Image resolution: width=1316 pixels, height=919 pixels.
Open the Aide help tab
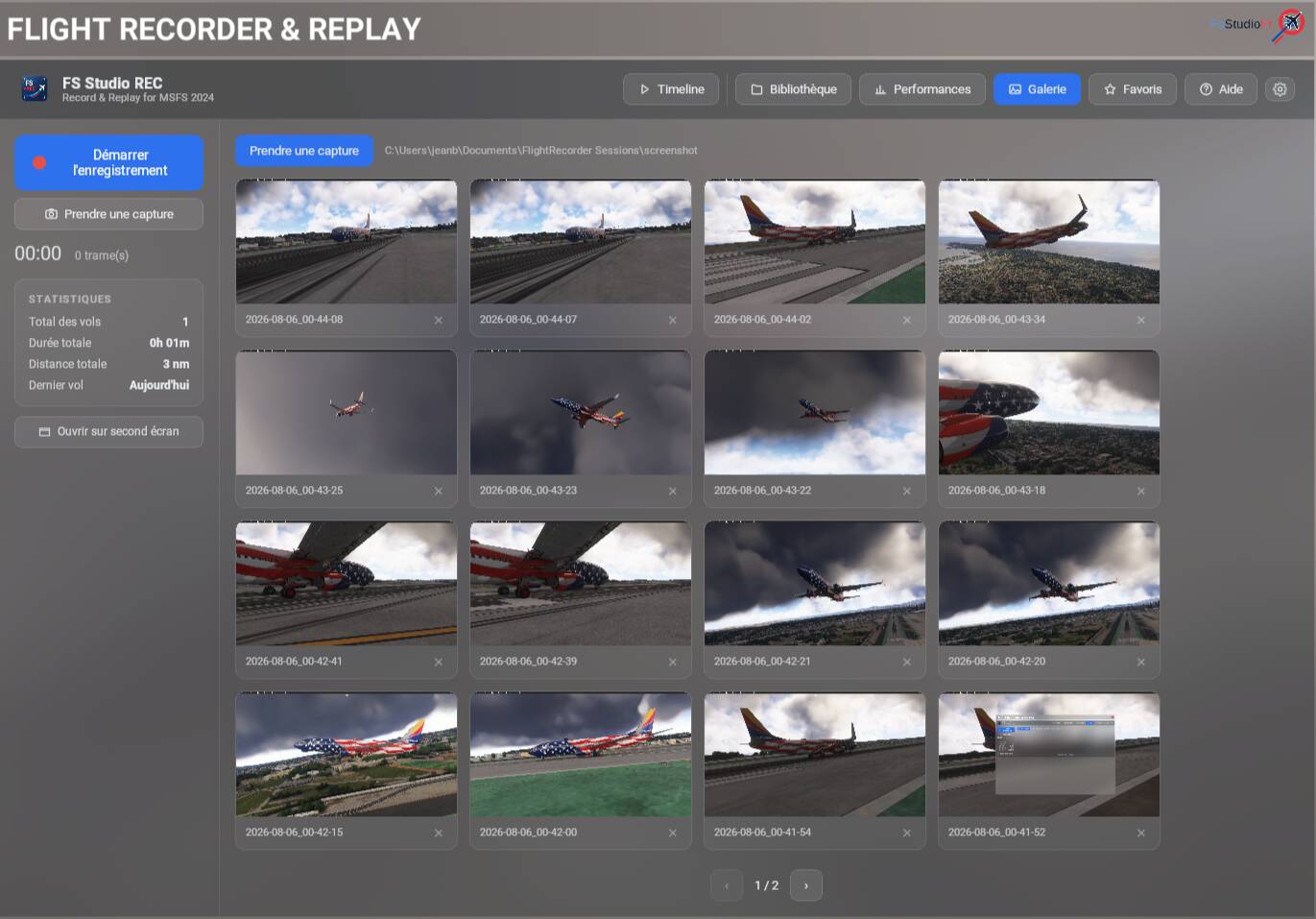point(1221,89)
